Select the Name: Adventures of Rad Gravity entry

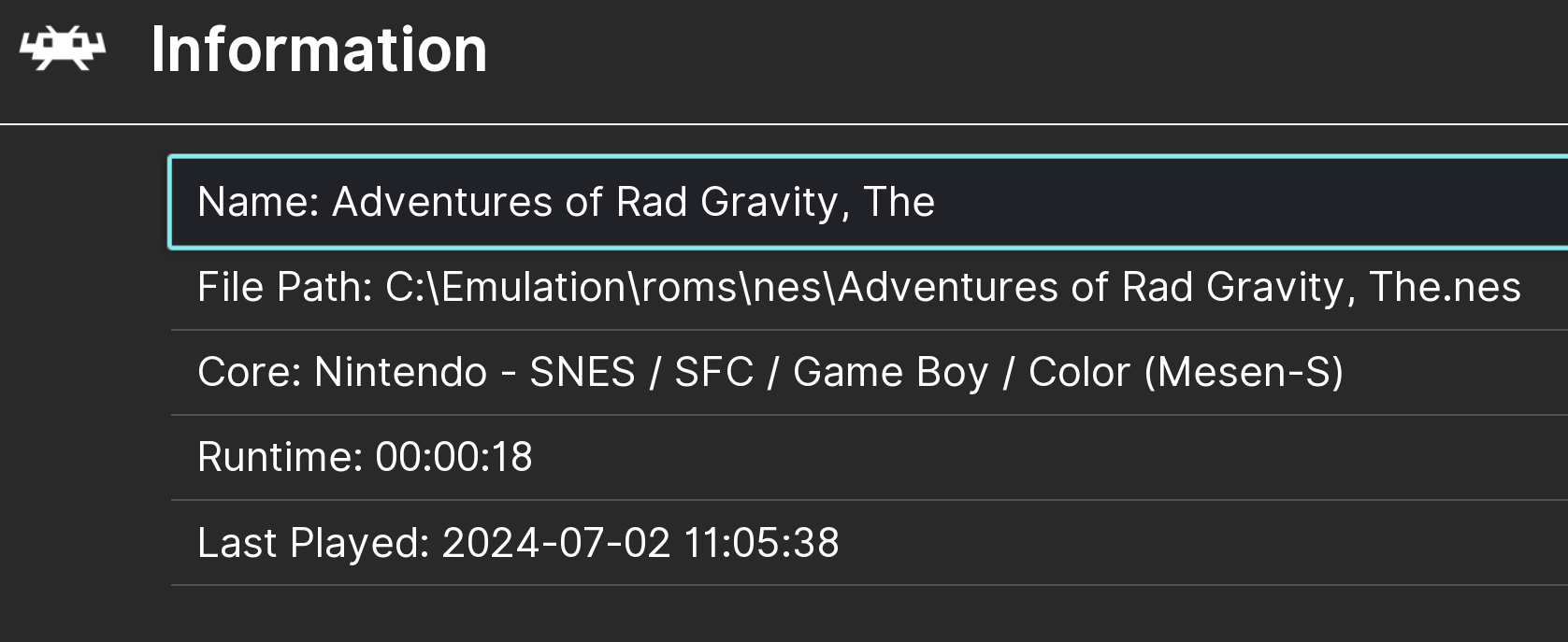(x=869, y=203)
